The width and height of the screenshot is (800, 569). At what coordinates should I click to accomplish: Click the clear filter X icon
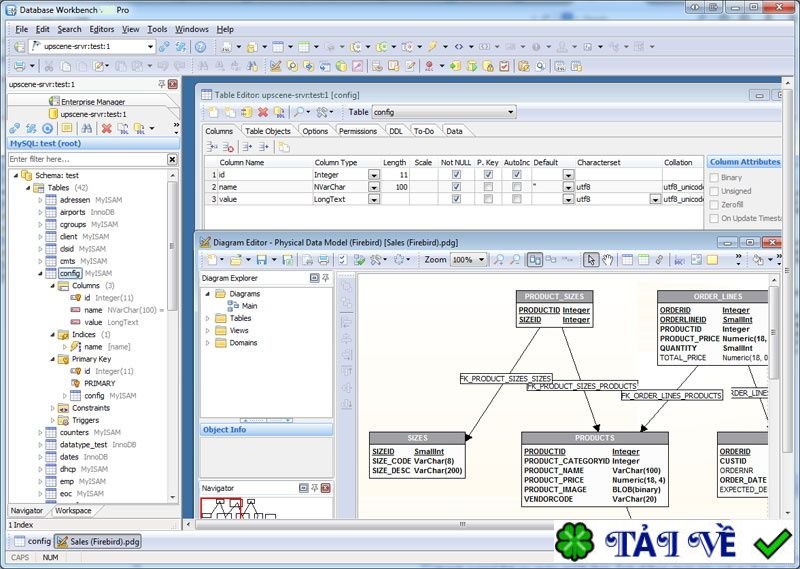click(172, 160)
